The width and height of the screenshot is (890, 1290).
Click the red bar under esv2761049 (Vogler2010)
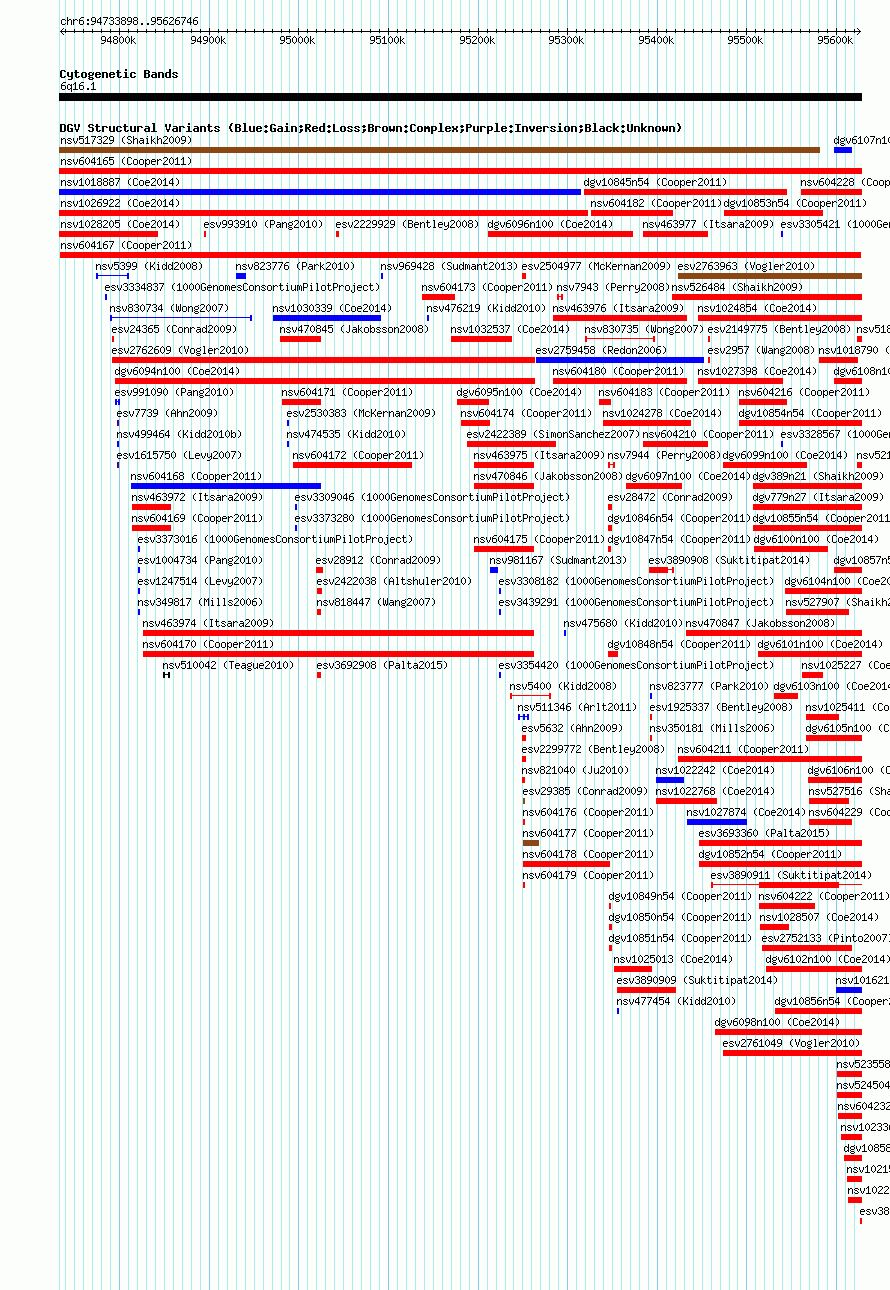click(792, 1053)
